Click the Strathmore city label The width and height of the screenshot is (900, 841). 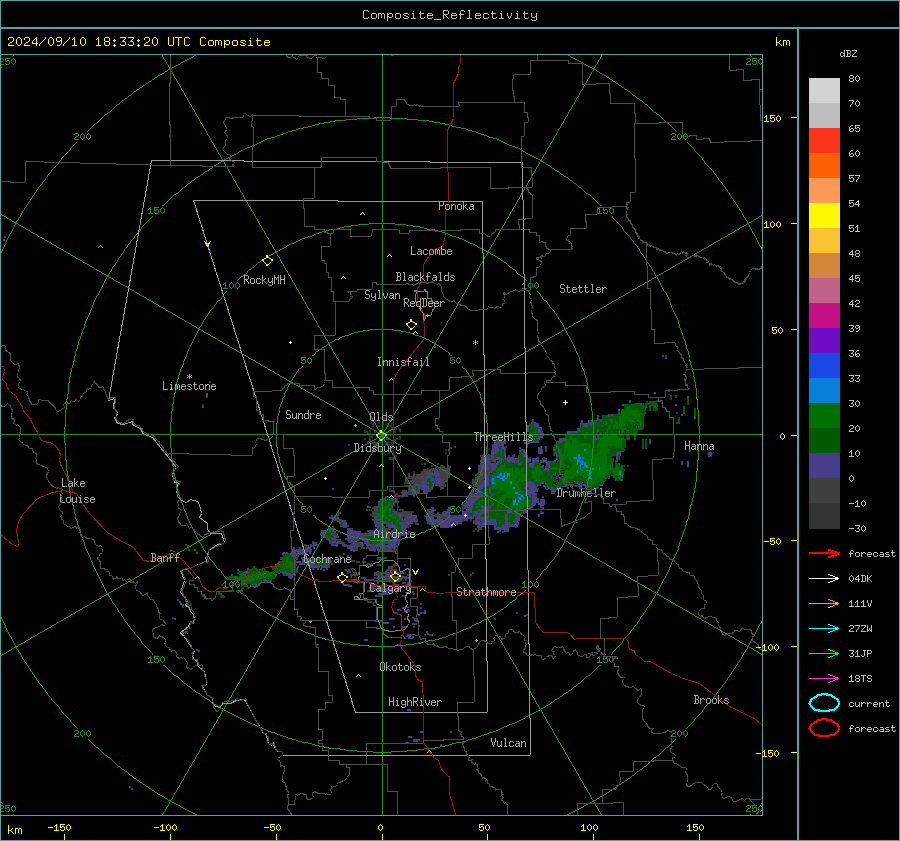486,592
